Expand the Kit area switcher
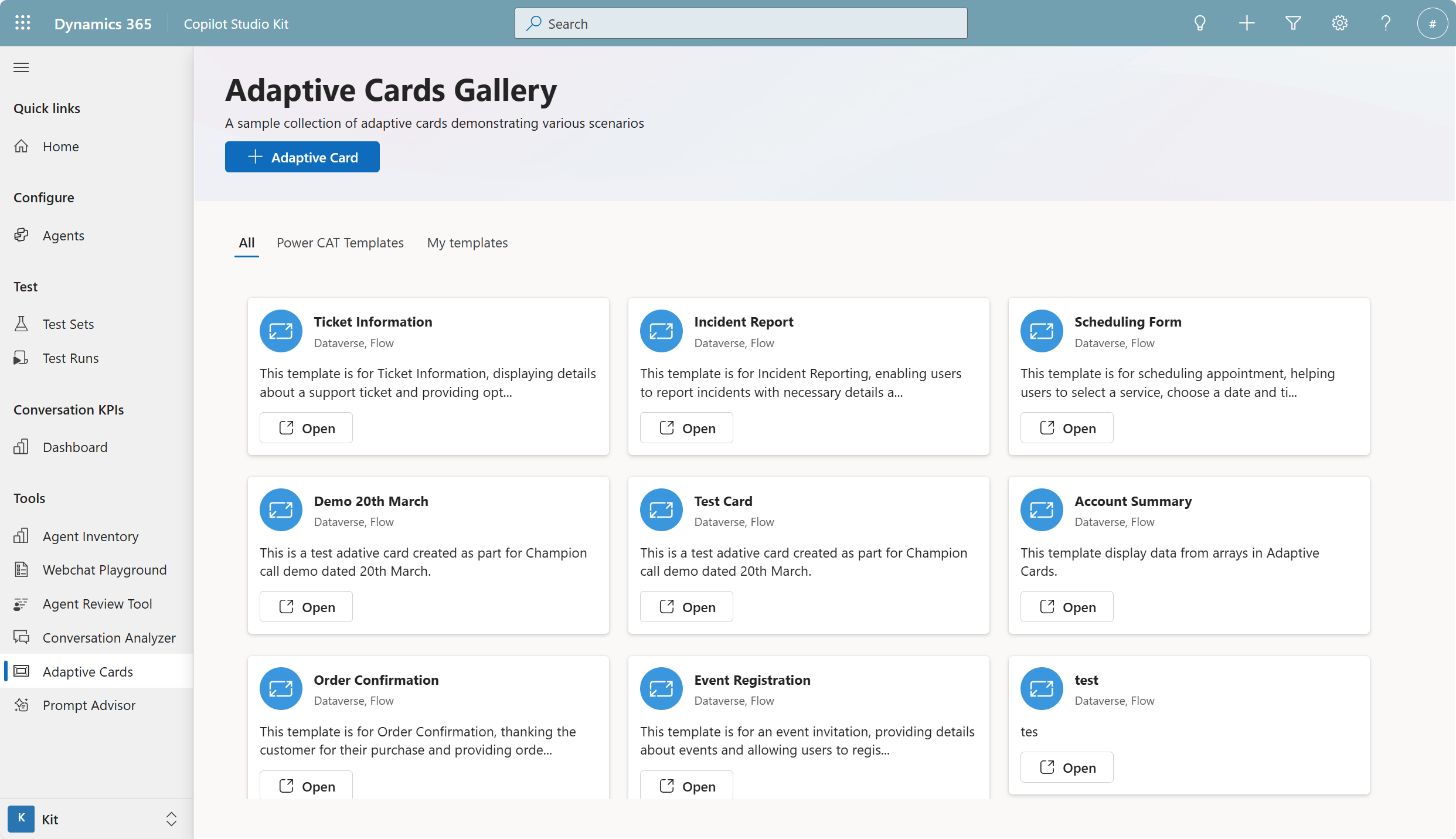The image size is (1456, 839). coord(171,819)
